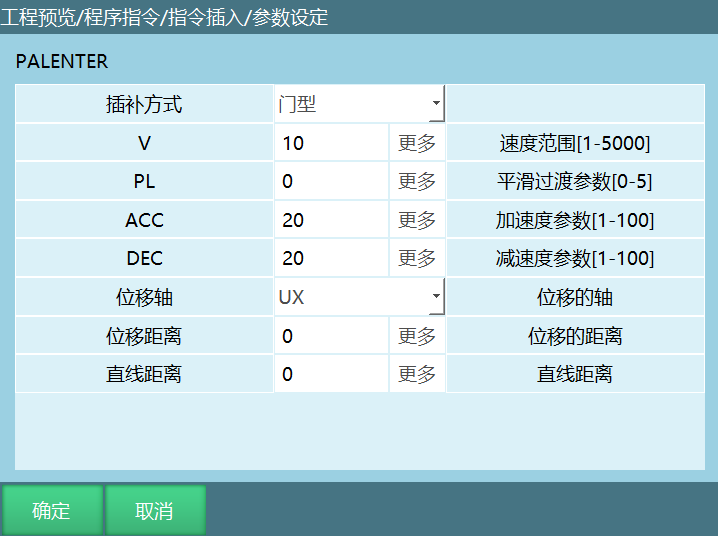Select the PL smoothing value field
This screenshot has height=536, width=718.
pos(331,181)
